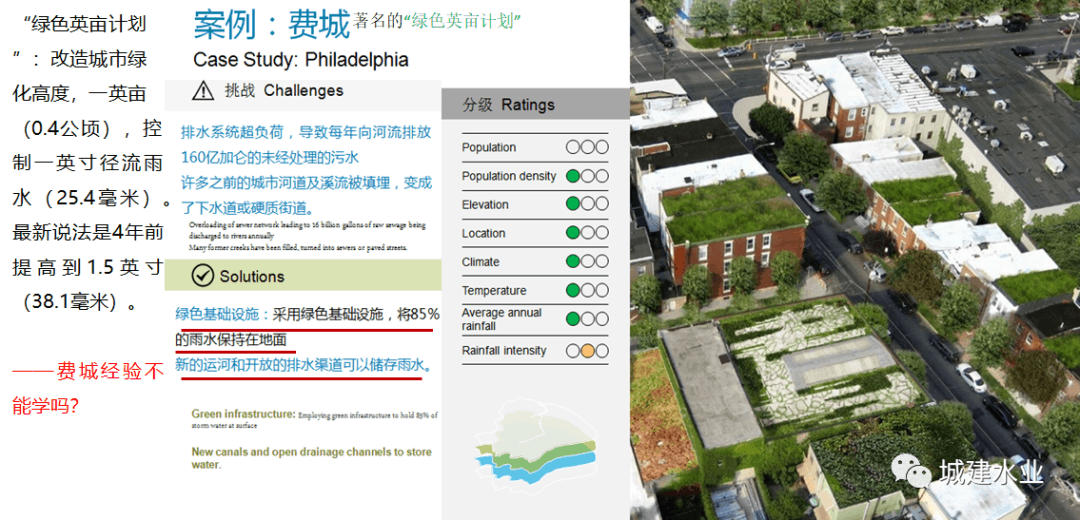The height and width of the screenshot is (520, 1080).
Task: Click the green Average annual rainfall circle
Action: (573, 320)
